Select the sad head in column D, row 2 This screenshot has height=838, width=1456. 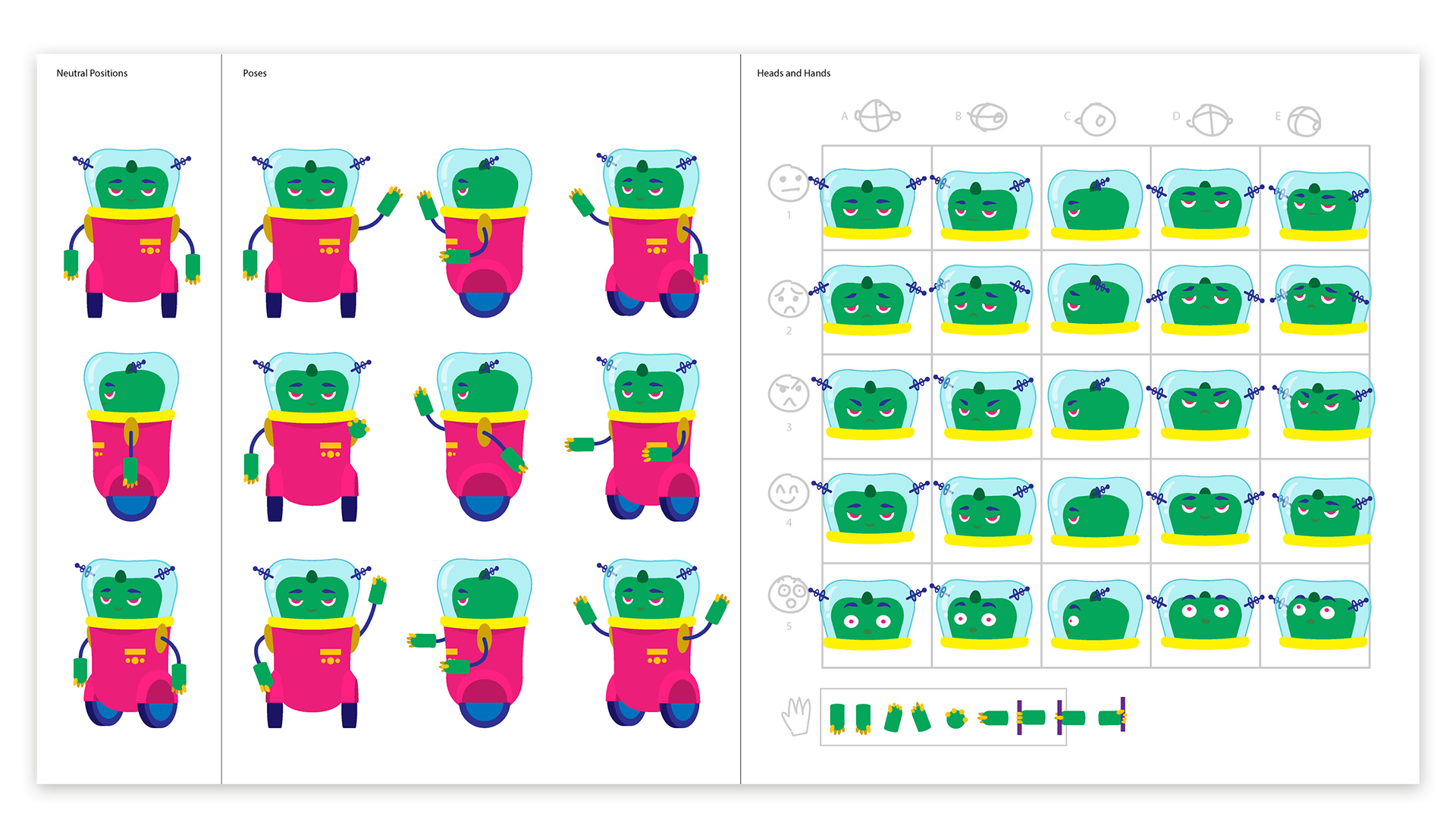(x=1205, y=300)
